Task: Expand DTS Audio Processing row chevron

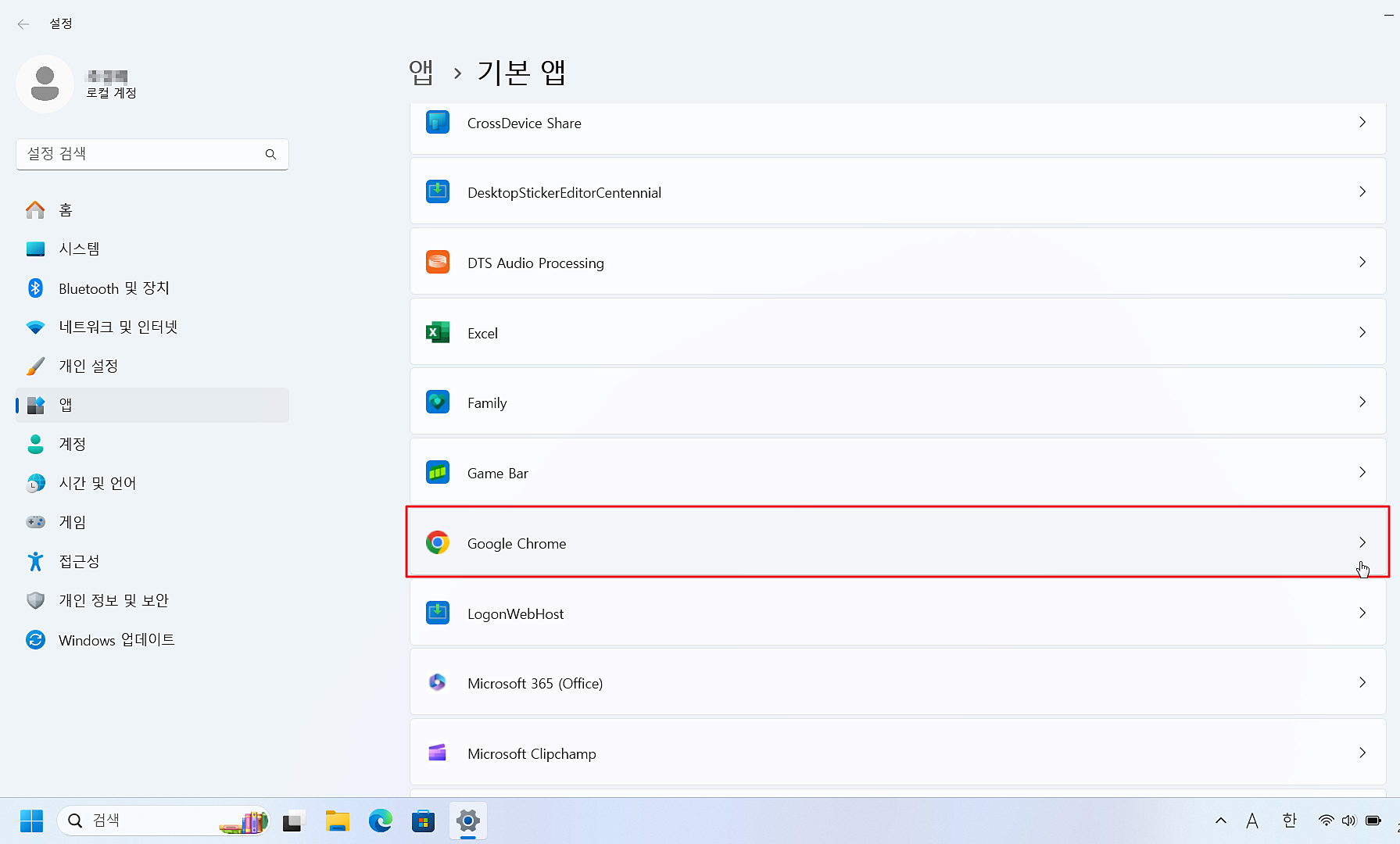Action: (1362, 263)
